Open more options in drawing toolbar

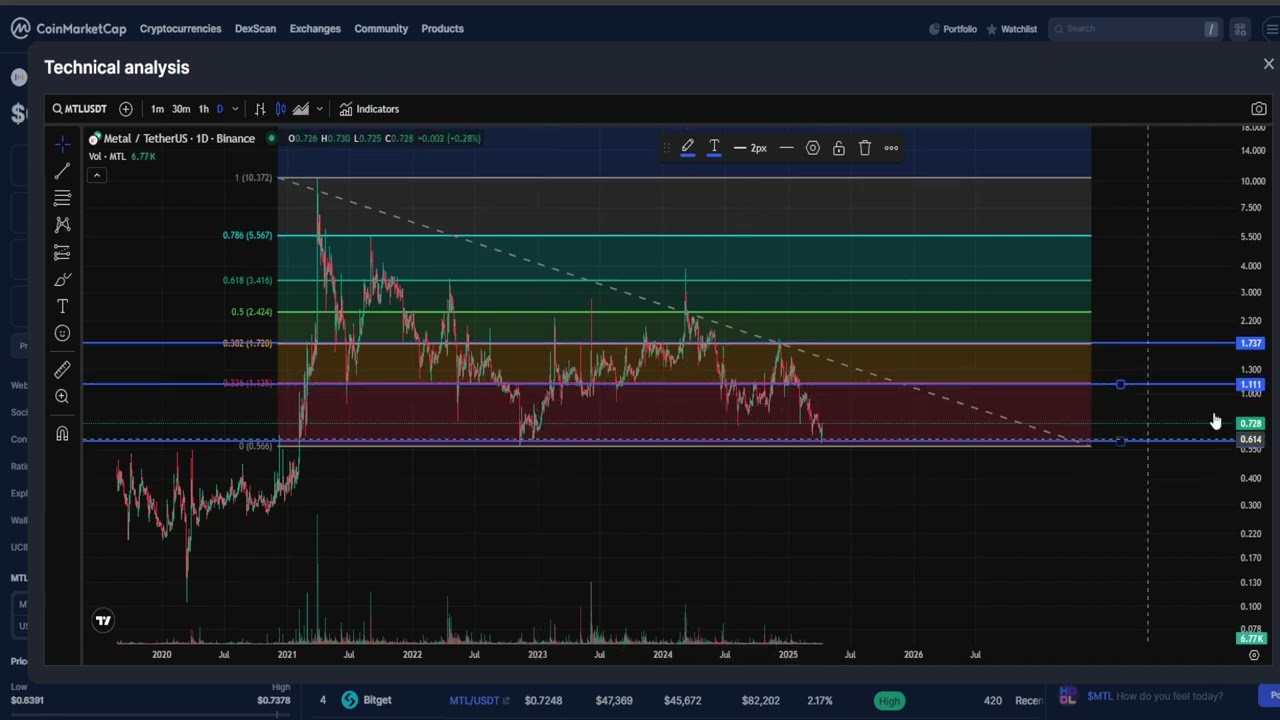(891, 148)
